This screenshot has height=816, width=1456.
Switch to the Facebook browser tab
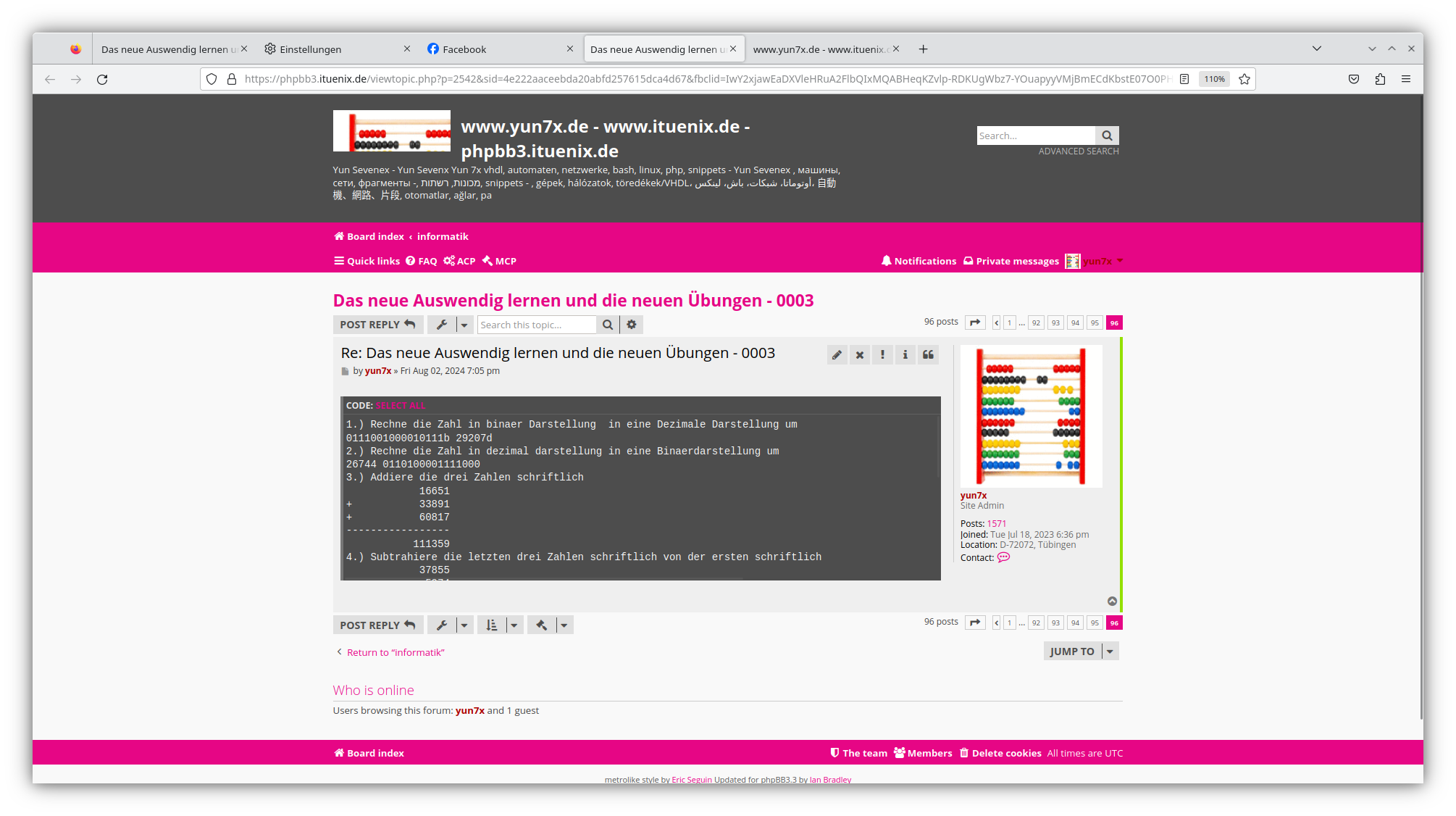point(466,49)
